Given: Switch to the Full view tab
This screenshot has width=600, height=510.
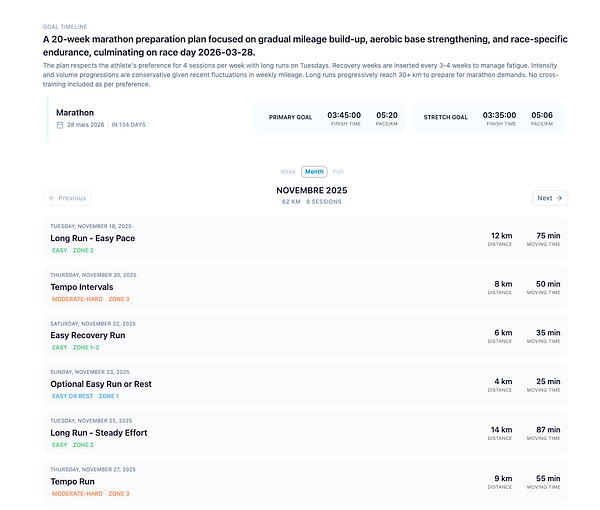Looking at the screenshot, I should pos(338,172).
